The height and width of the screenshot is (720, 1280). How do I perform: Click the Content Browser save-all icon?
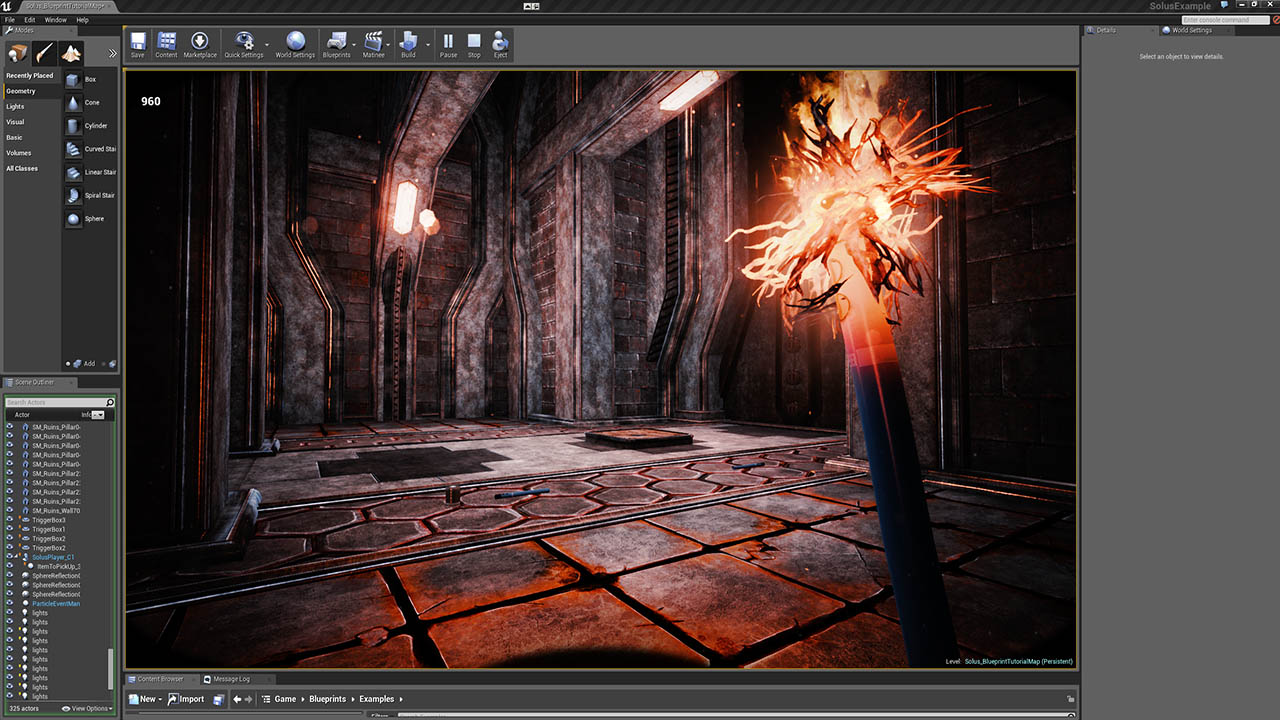coord(218,699)
